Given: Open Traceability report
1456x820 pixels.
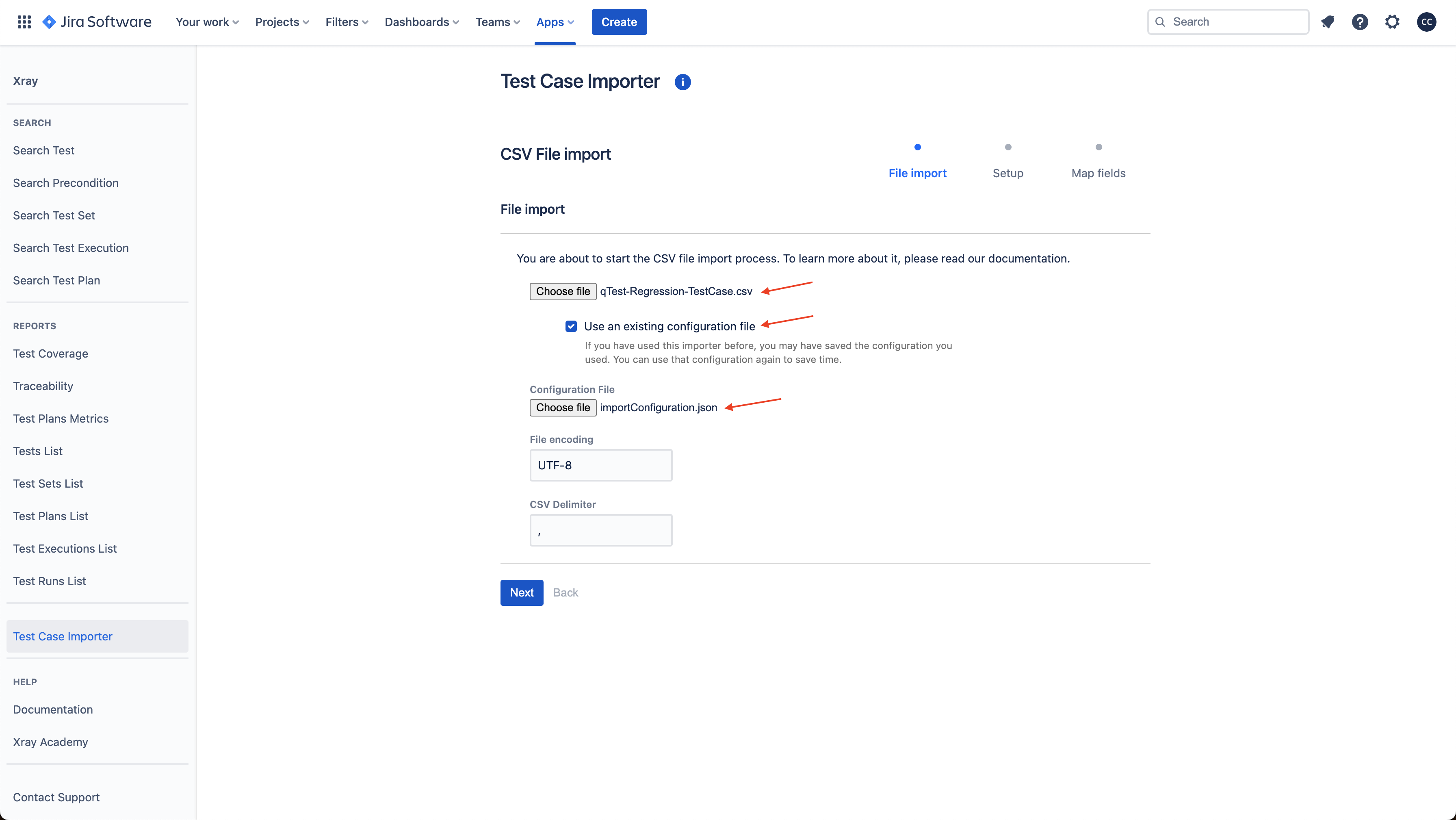Looking at the screenshot, I should point(43,386).
